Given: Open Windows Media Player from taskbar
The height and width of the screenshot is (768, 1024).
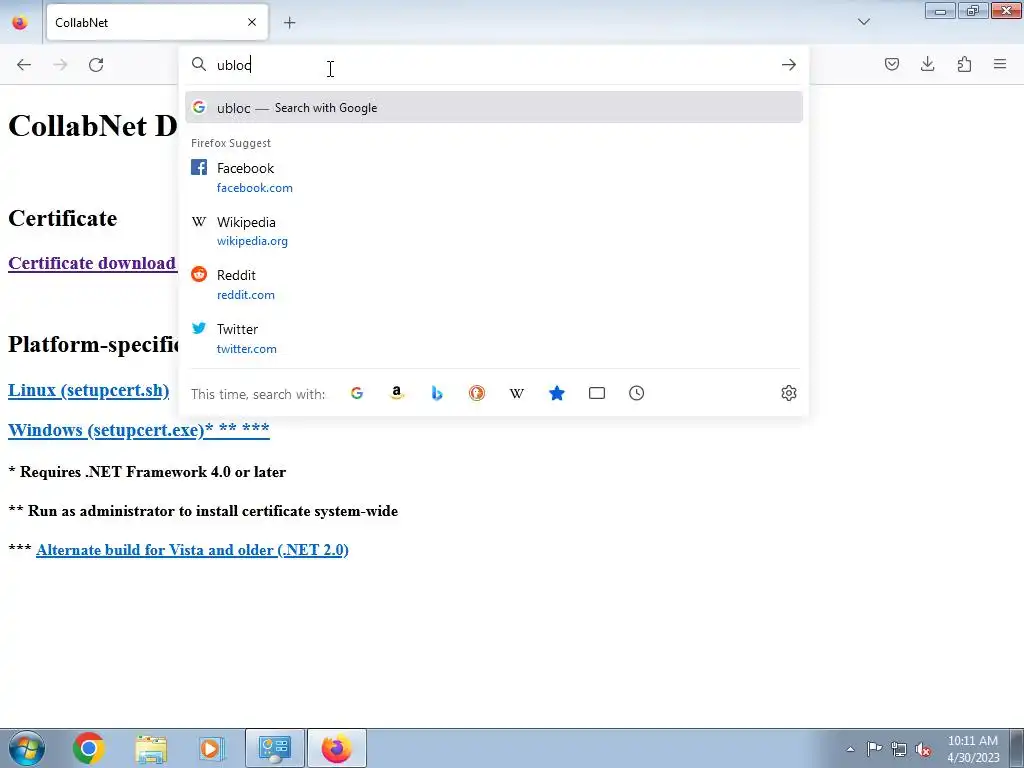Looking at the screenshot, I should coord(212,748).
